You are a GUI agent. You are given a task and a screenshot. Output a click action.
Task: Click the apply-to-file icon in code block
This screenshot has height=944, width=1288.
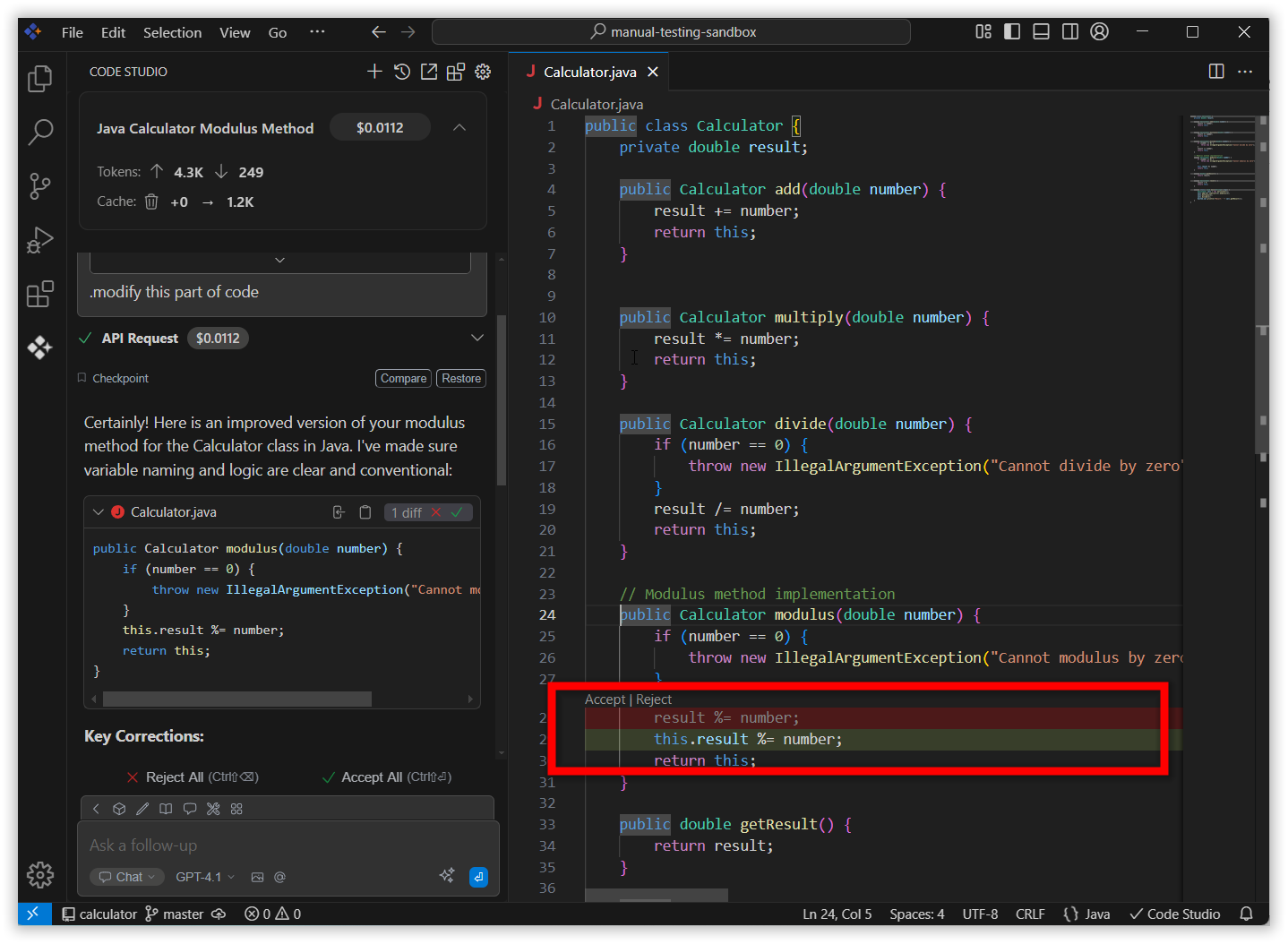[339, 512]
